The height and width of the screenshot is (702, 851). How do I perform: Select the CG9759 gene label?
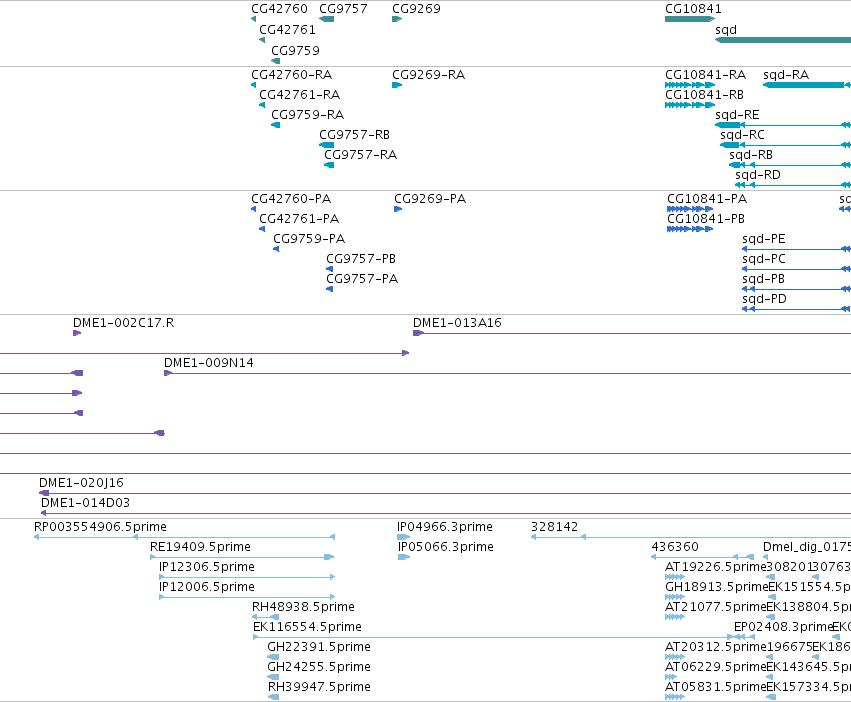[295, 50]
